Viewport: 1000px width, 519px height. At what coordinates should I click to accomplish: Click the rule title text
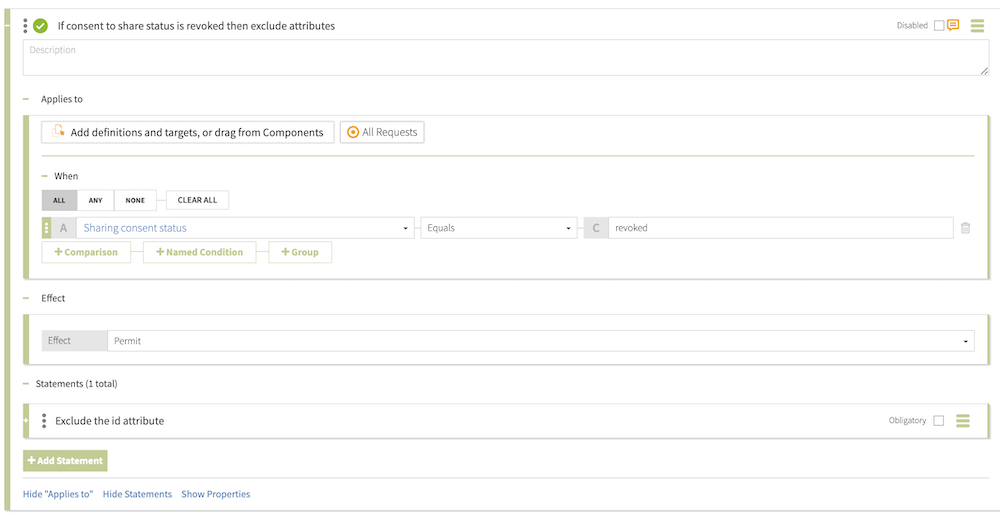click(196, 26)
